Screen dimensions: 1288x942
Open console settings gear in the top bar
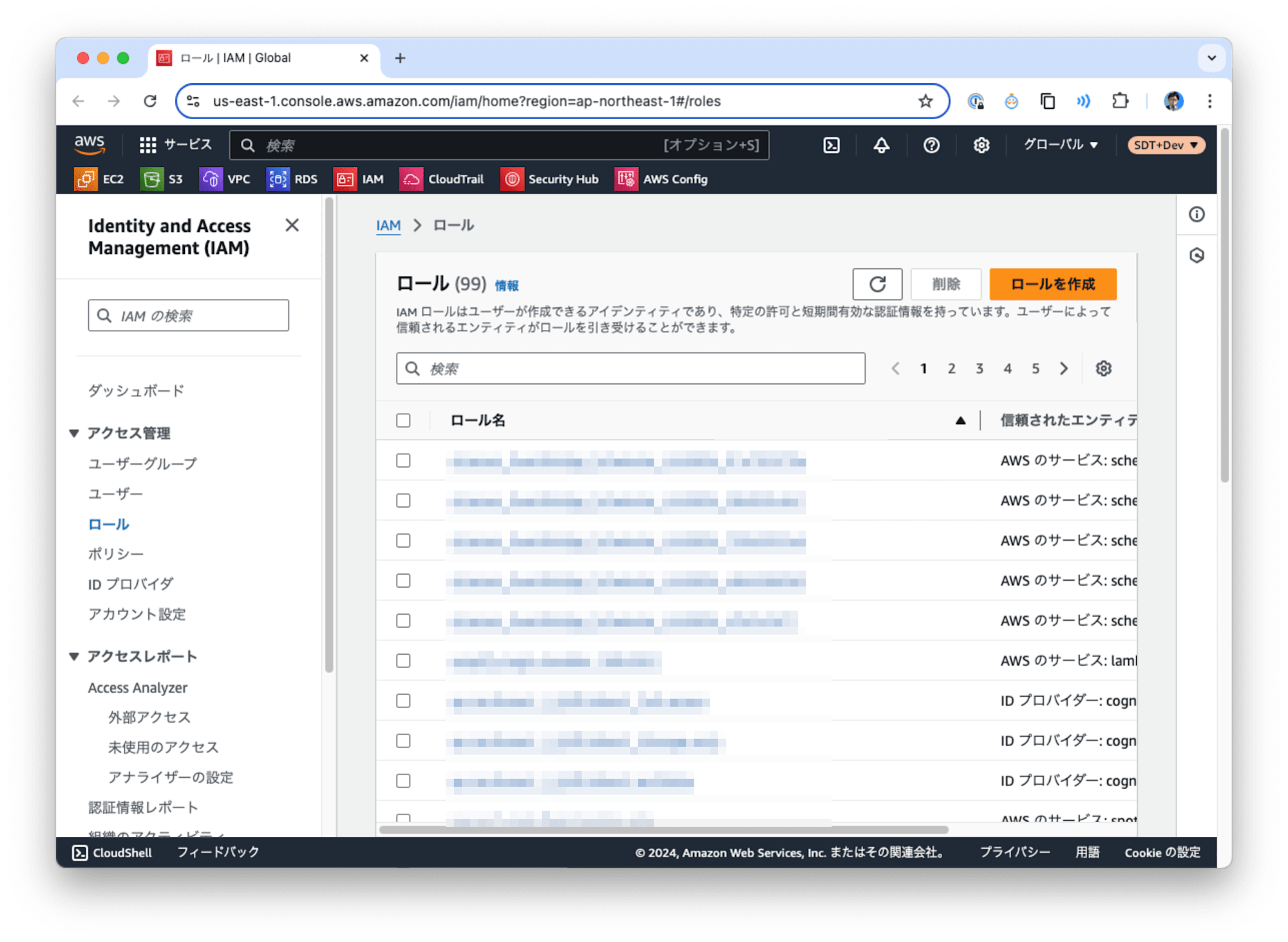tap(981, 145)
